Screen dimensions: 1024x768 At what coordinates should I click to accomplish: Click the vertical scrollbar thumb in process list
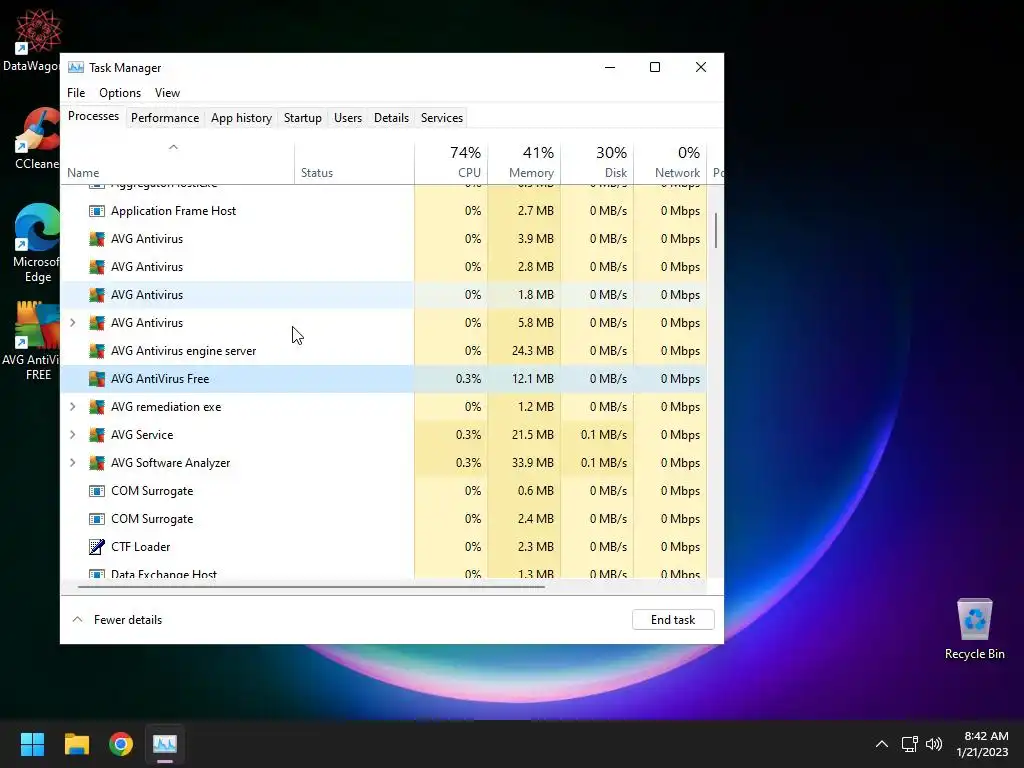click(x=716, y=231)
